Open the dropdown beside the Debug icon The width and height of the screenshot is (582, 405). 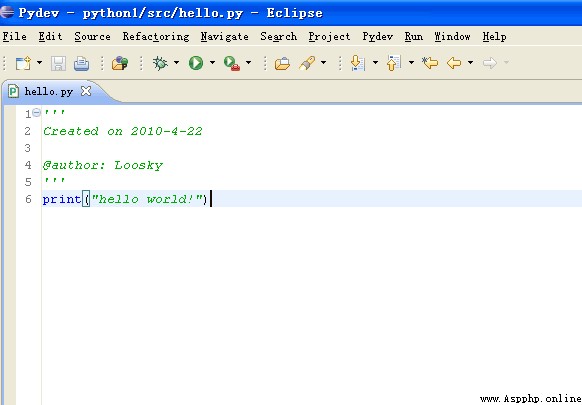(176, 63)
